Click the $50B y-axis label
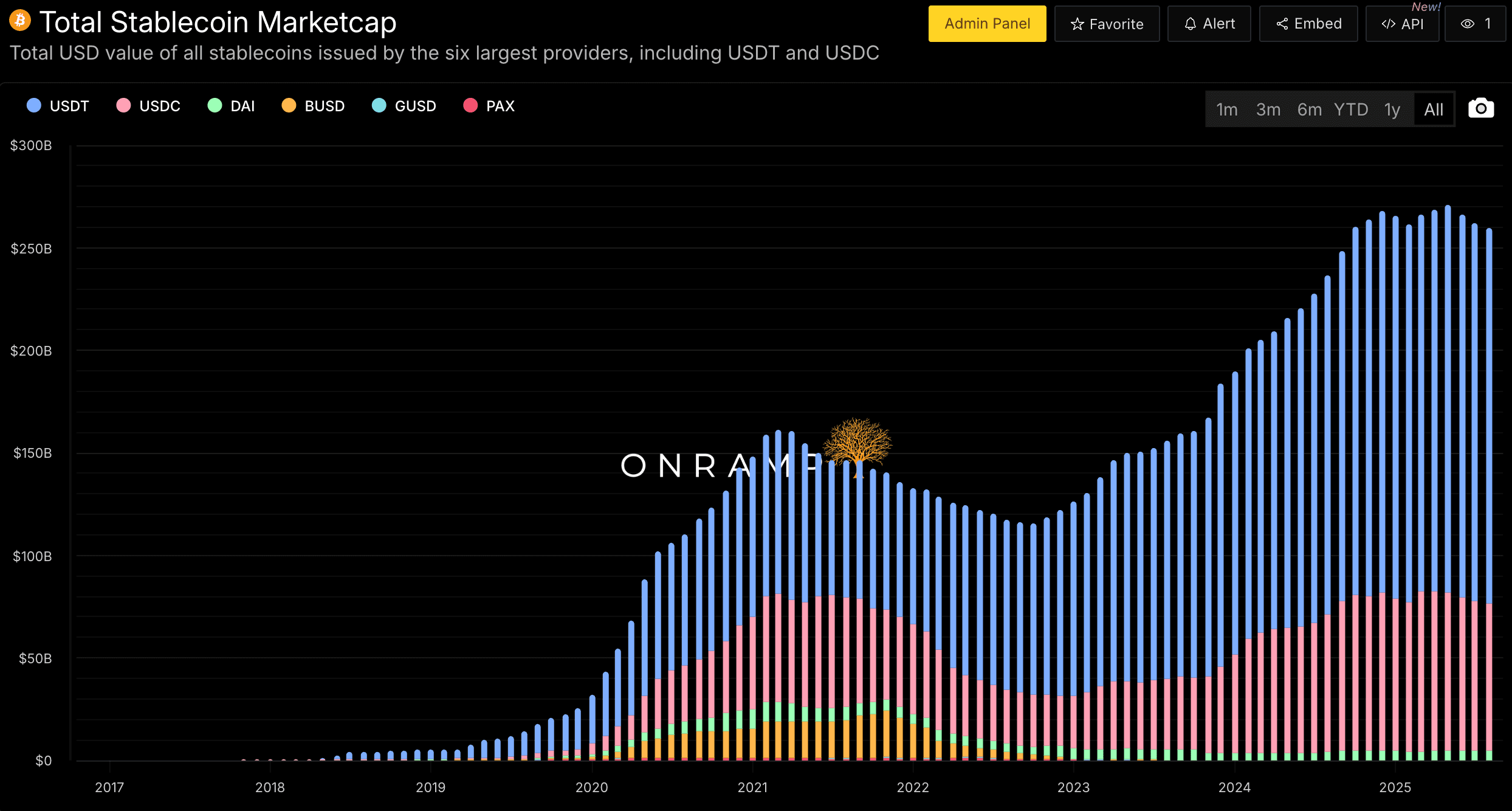 [x=35, y=658]
